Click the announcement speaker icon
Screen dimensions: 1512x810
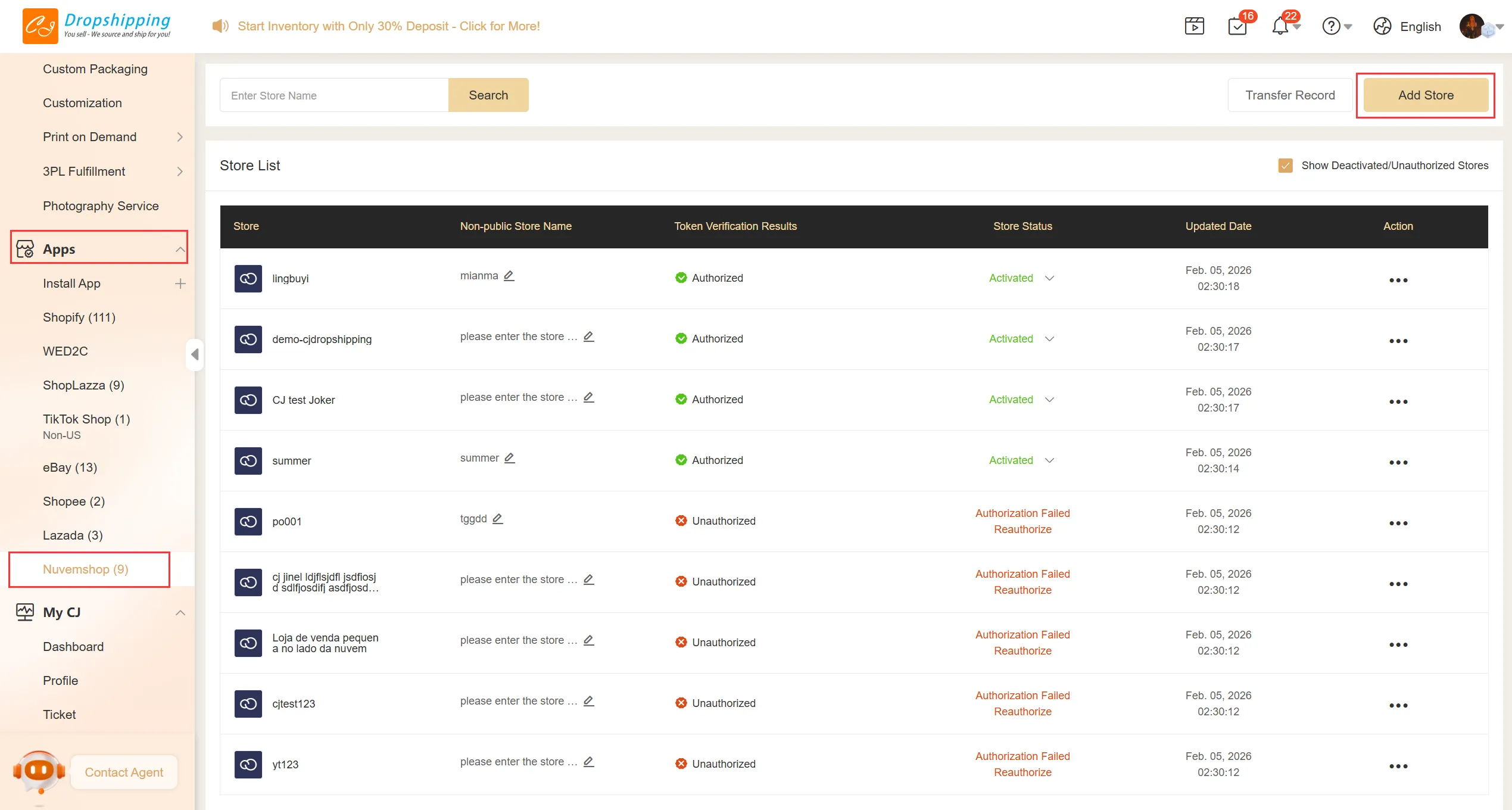[220, 26]
